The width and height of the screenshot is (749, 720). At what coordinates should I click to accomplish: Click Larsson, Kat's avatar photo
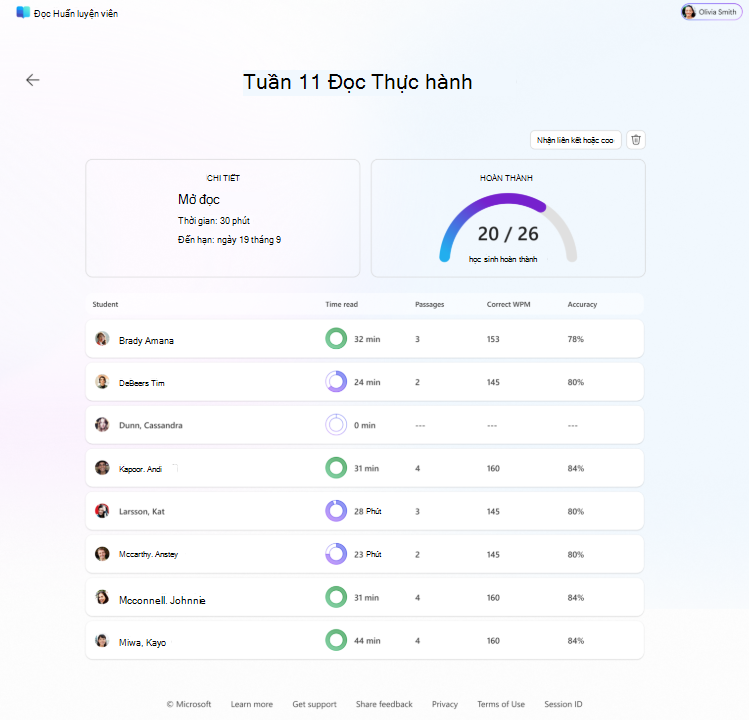tap(102, 511)
